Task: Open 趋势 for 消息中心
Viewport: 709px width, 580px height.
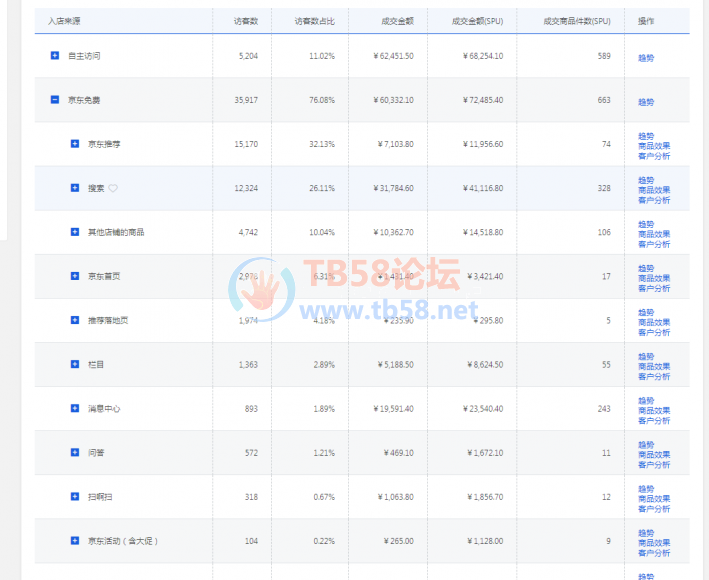Action: 646,401
